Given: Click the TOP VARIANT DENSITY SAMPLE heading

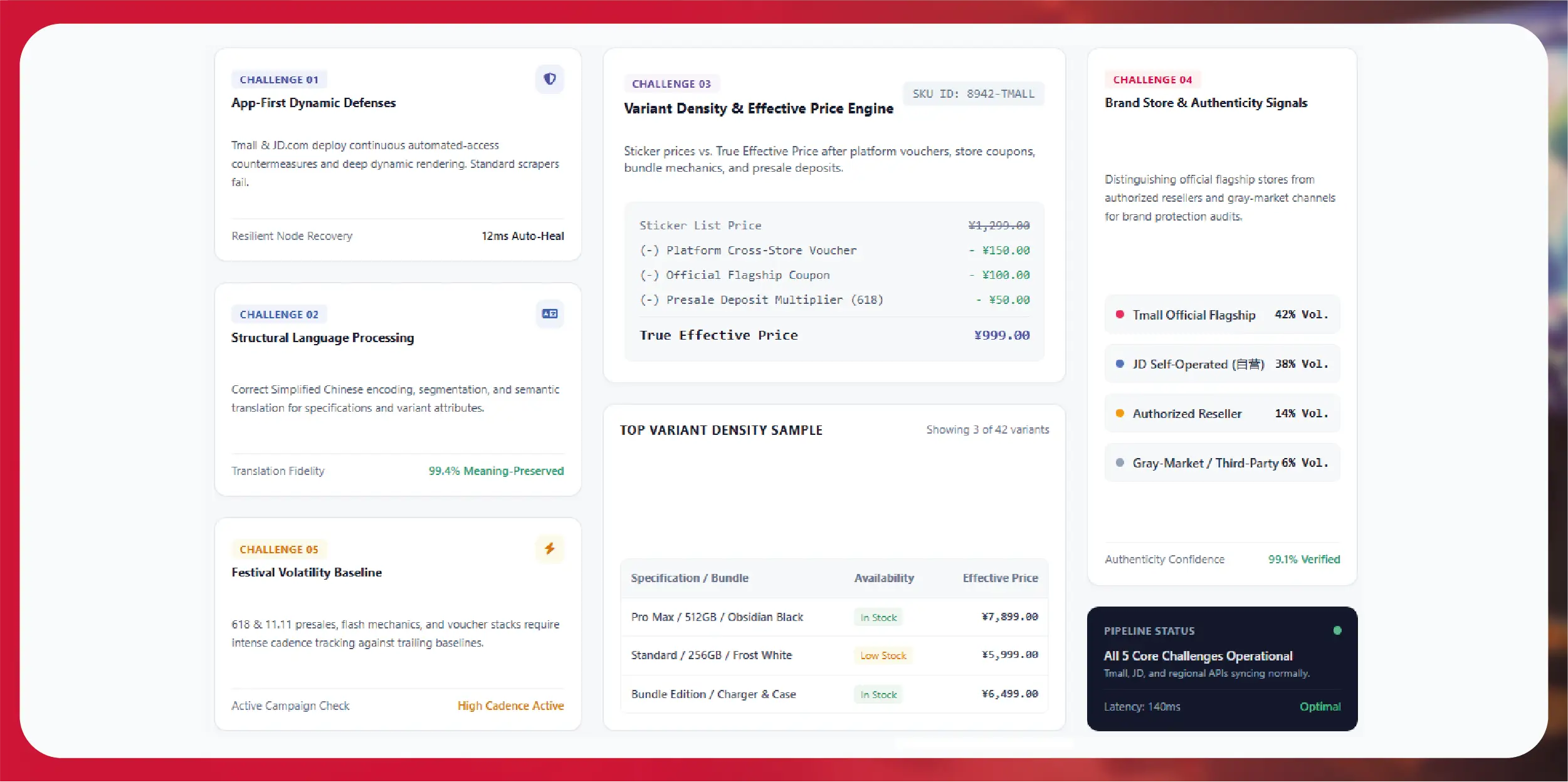Looking at the screenshot, I should click(x=721, y=430).
